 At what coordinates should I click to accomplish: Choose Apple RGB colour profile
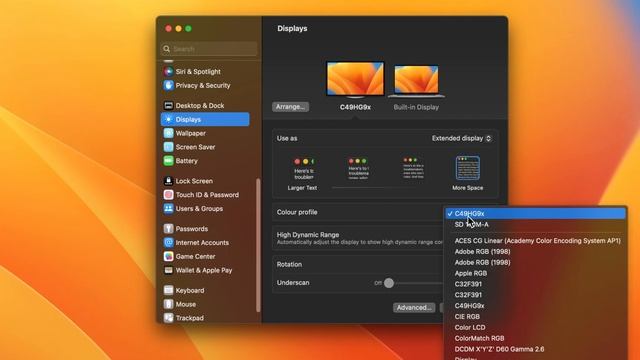pyautogui.click(x=535, y=273)
